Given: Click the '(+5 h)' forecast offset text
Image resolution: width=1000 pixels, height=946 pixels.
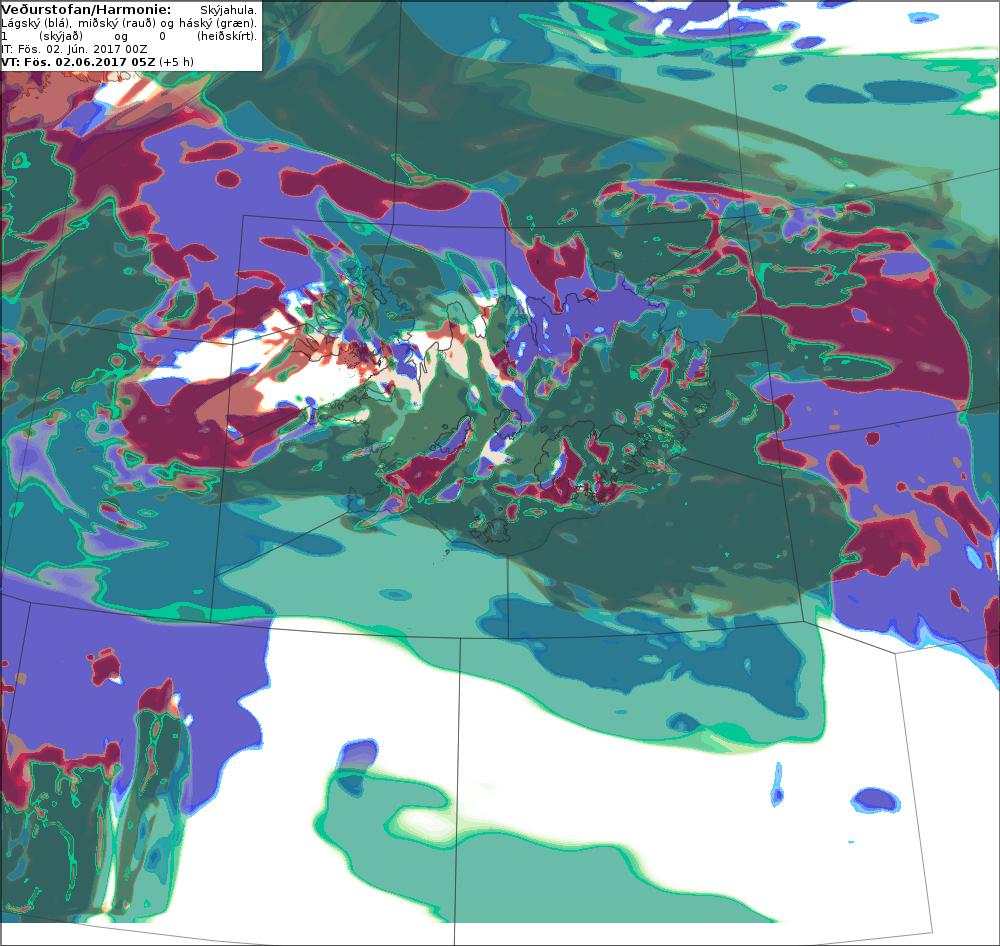Looking at the screenshot, I should coord(176,62).
